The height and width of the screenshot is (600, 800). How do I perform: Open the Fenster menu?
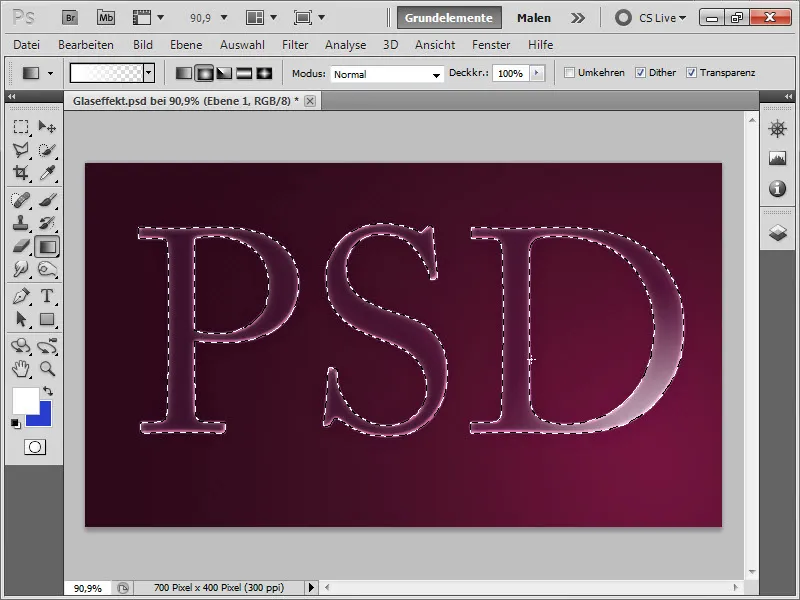(491, 45)
